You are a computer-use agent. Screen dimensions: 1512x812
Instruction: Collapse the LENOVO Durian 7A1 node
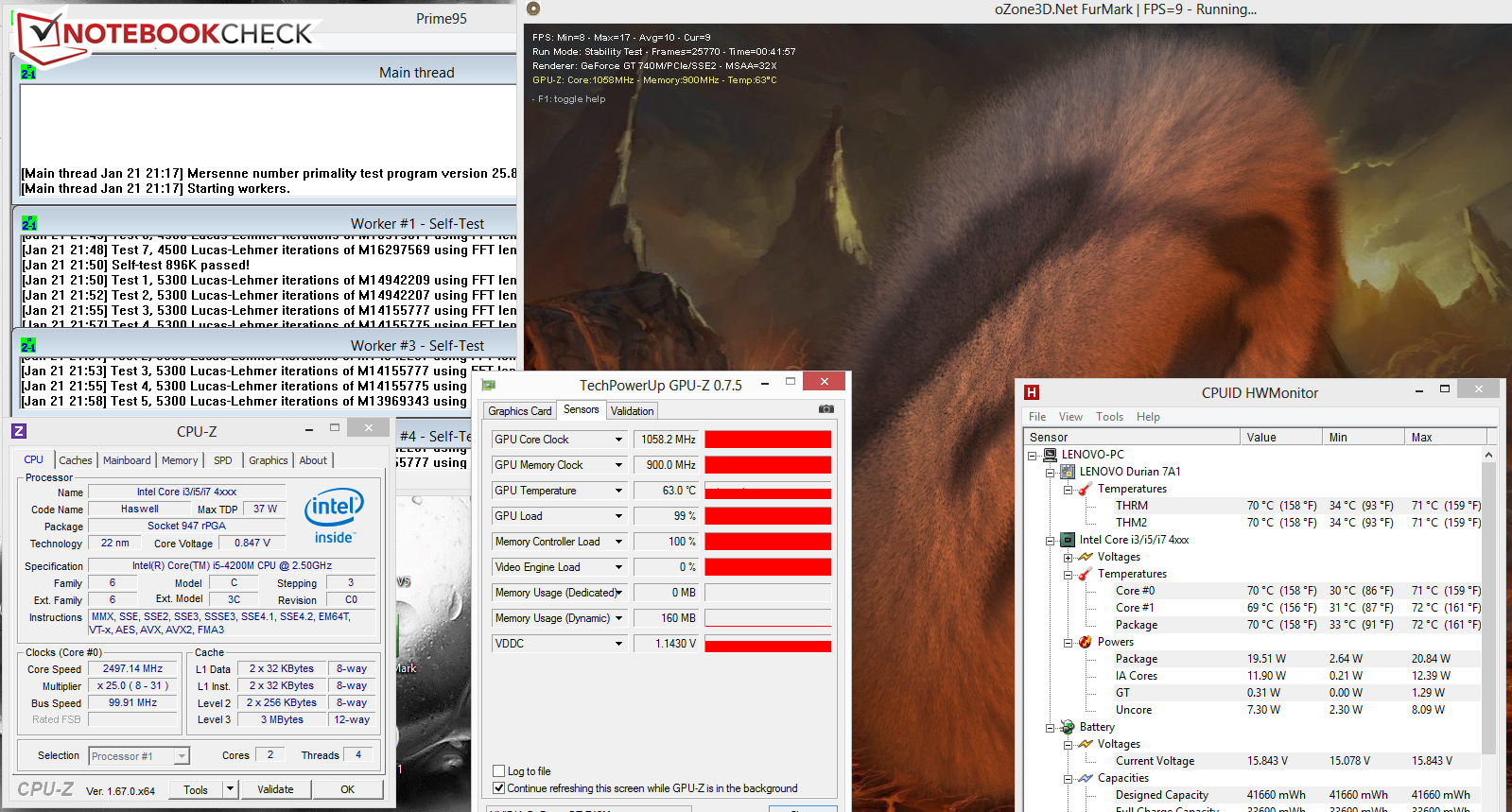pyautogui.click(x=1050, y=472)
